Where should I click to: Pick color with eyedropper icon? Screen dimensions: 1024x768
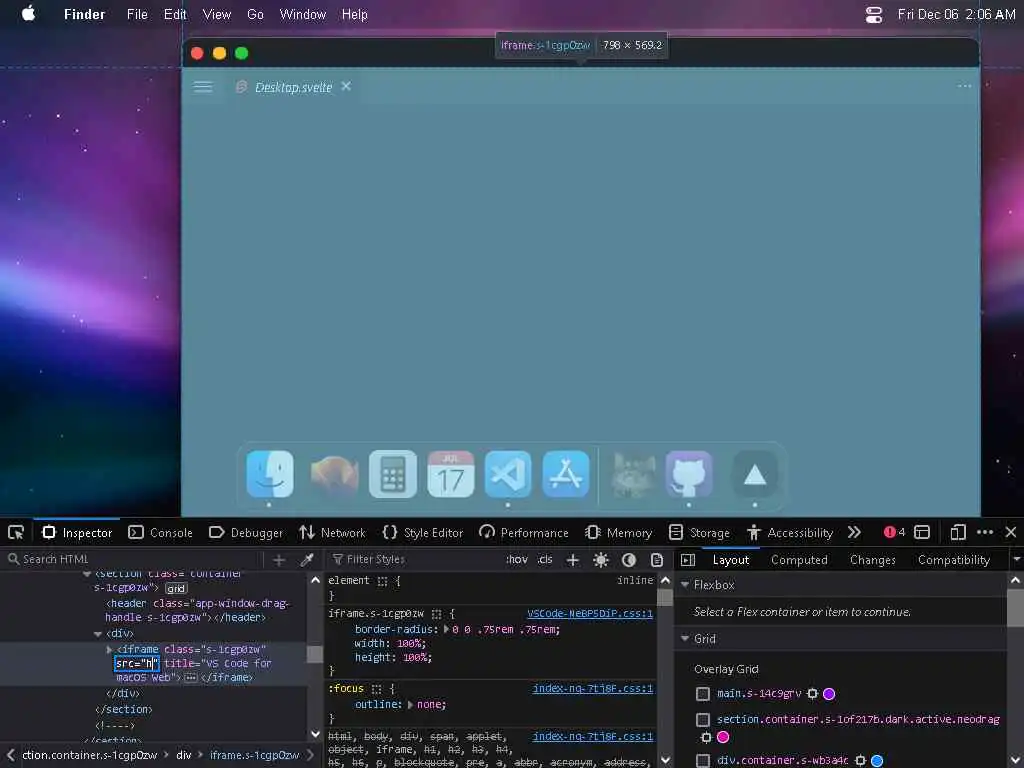coord(307,560)
